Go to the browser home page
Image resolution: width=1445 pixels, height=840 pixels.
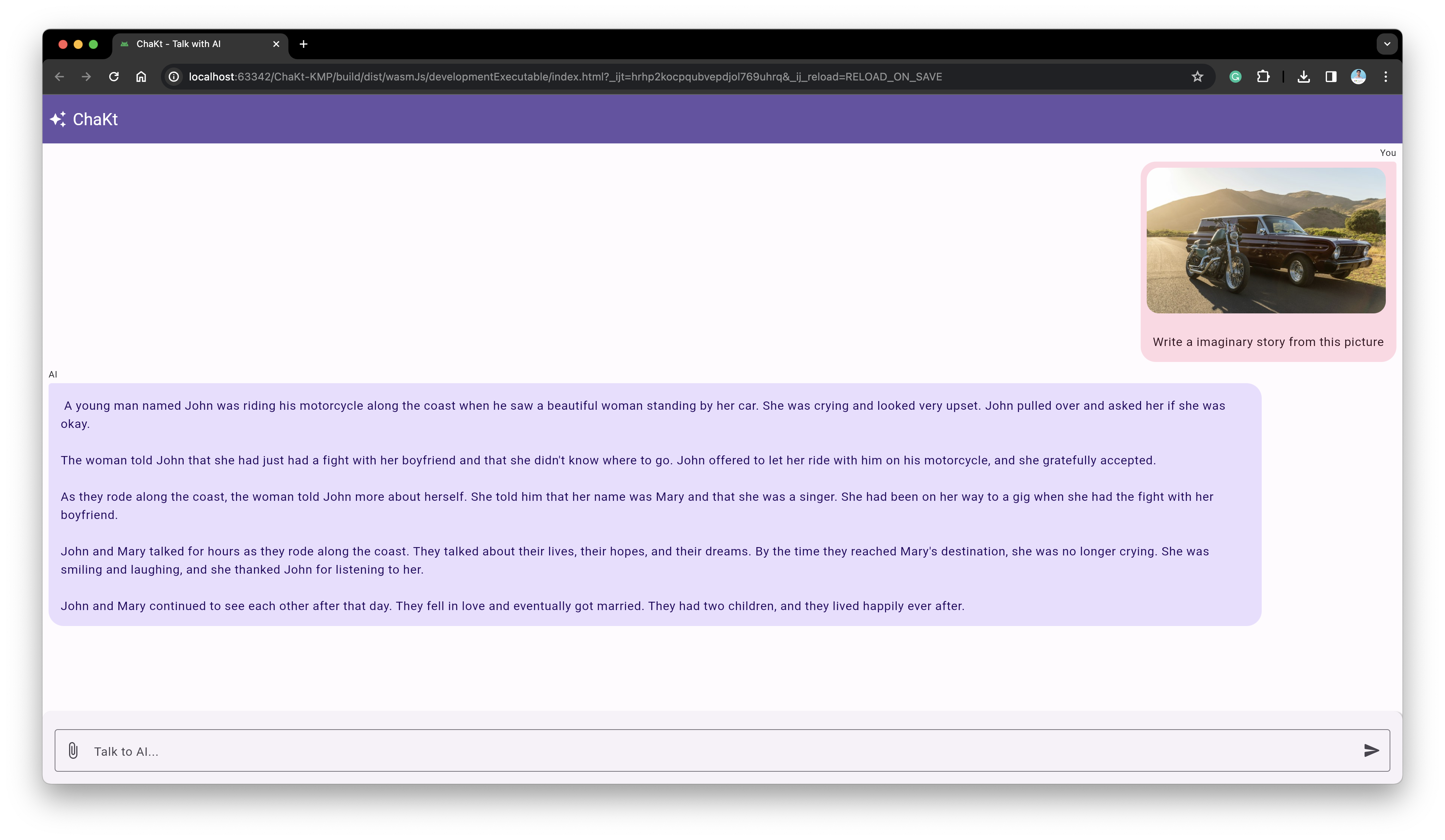(x=141, y=77)
